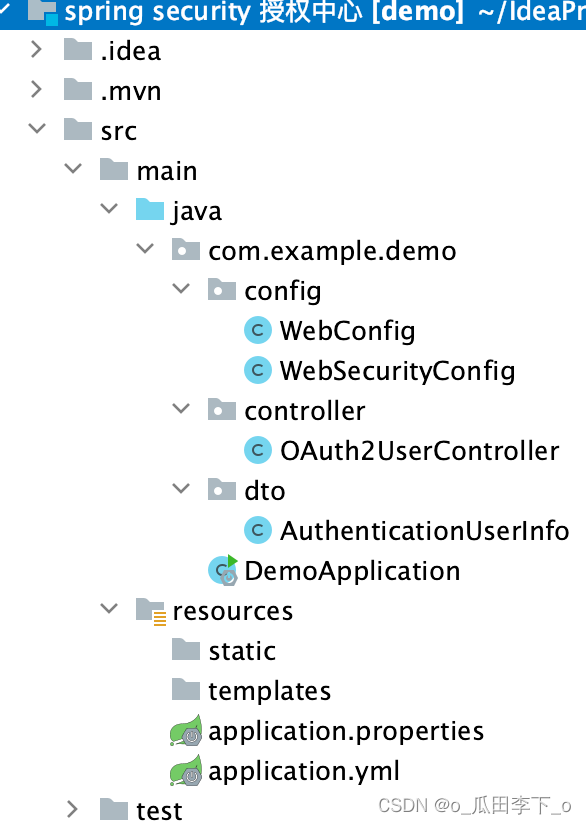Viewport: 586px width, 824px height.
Task: Collapse the src folder
Action: (x=37, y=130)
